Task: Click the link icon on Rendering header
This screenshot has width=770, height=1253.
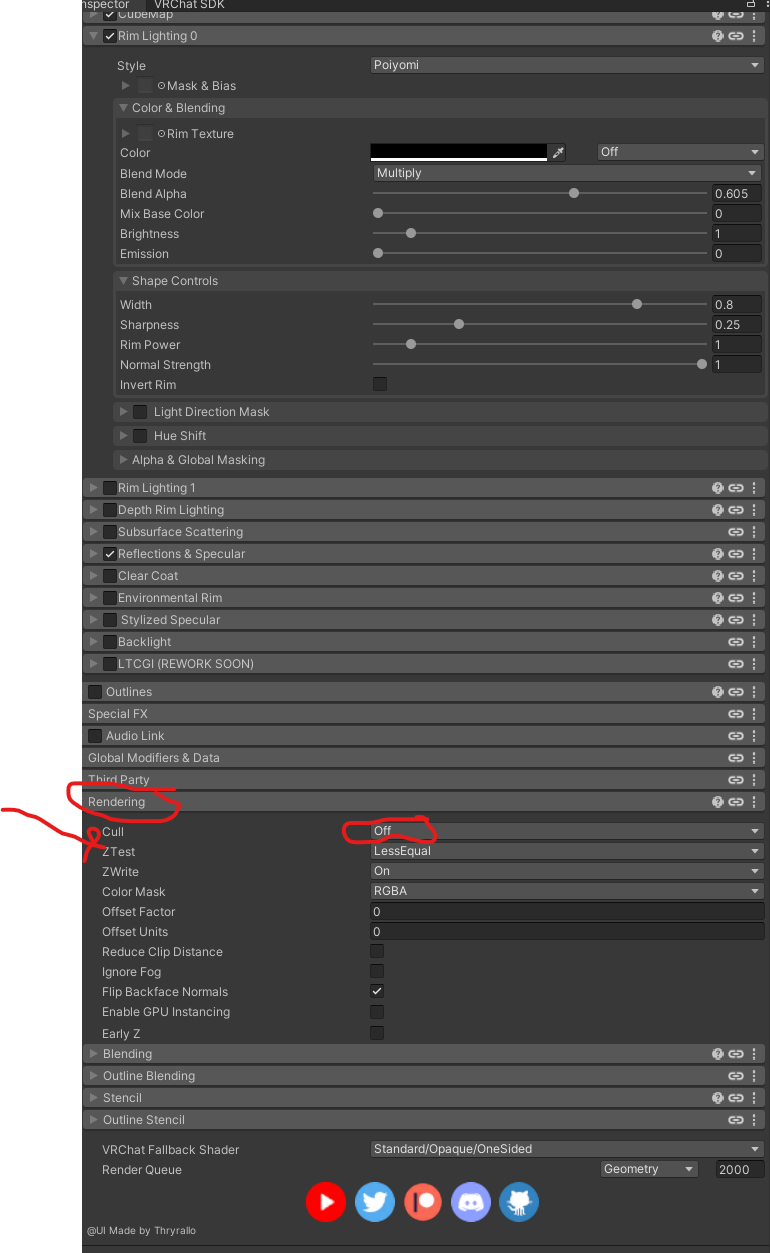Action: [736, 802]
